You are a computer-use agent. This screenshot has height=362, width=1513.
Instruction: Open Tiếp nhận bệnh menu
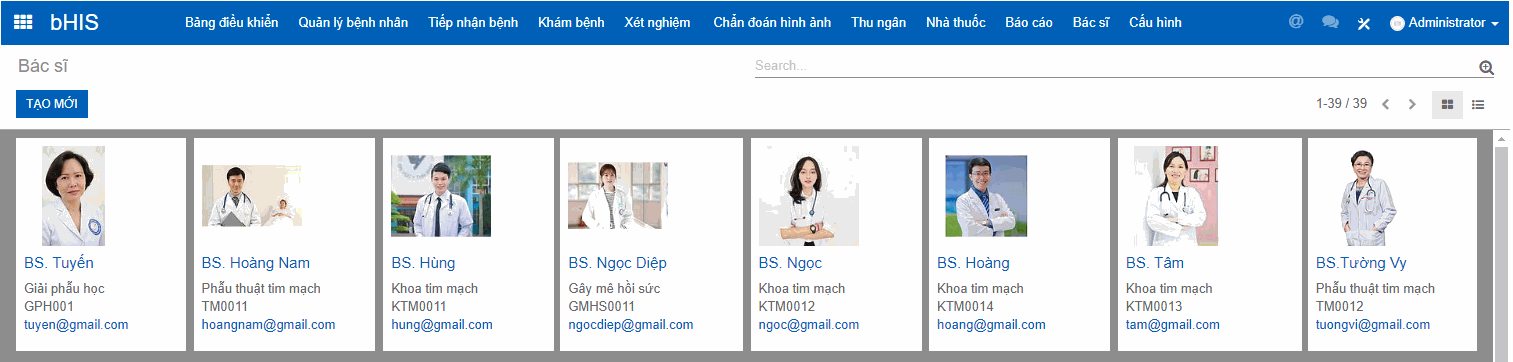point(473,22)
